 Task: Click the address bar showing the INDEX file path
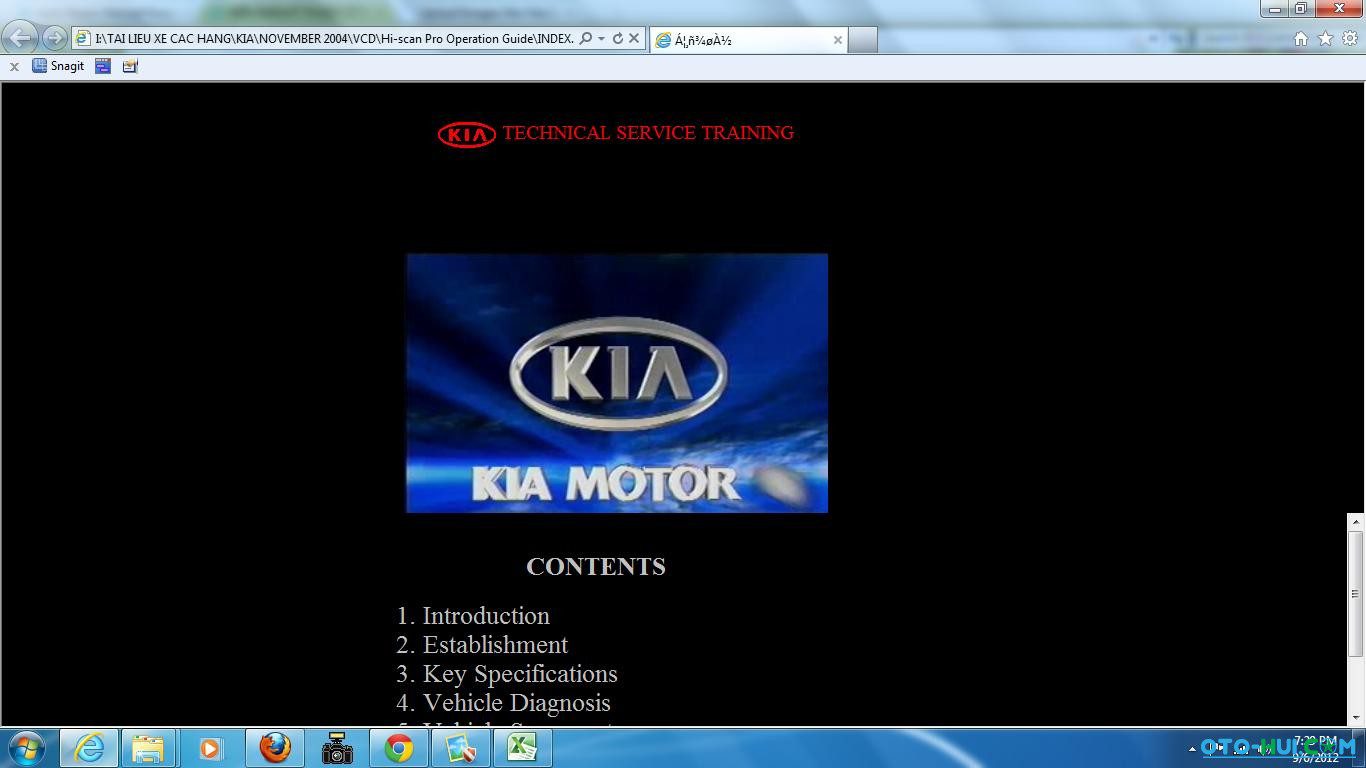tap(335, 39)
